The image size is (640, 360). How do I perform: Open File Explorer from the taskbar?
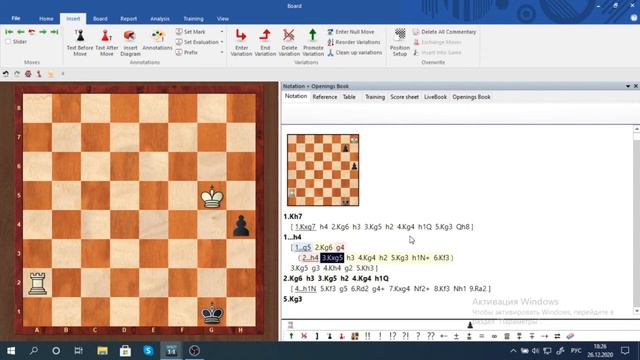click(102, 351)
